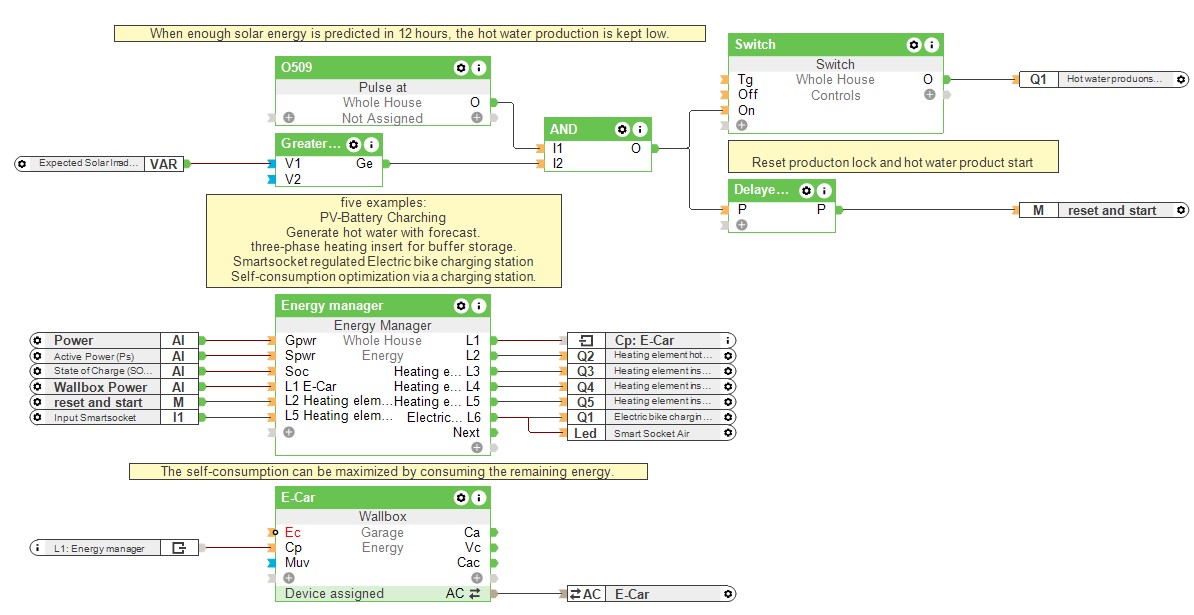Click the gear icon on the O509 Pulse block
Screen dimensions: 1194x615
click(x=459, y=67)
